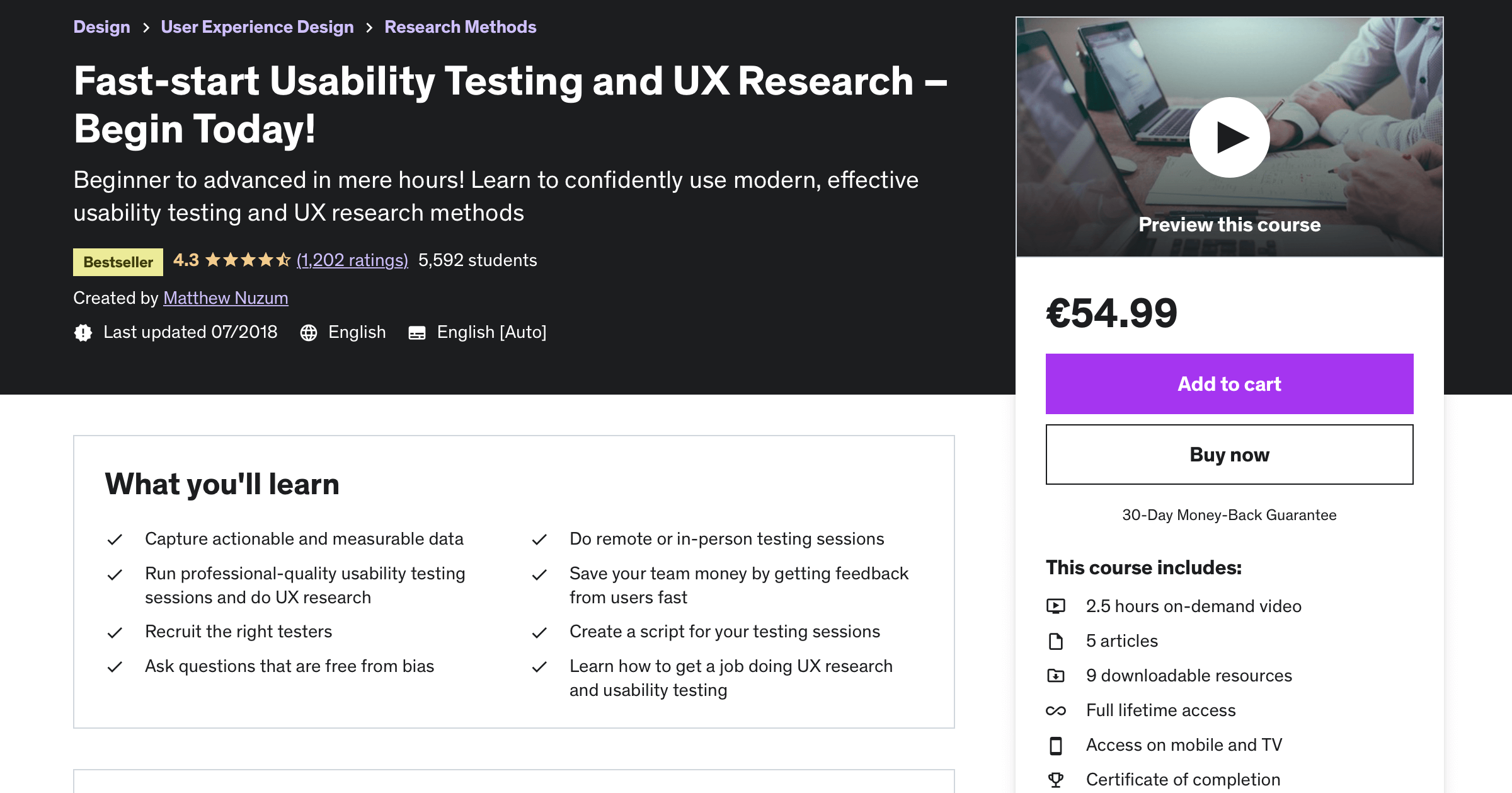Go to User Experience Design breadcrumb
This screenshot has width=1512, height=793.
pyautogui.click(x=257, y=27)
